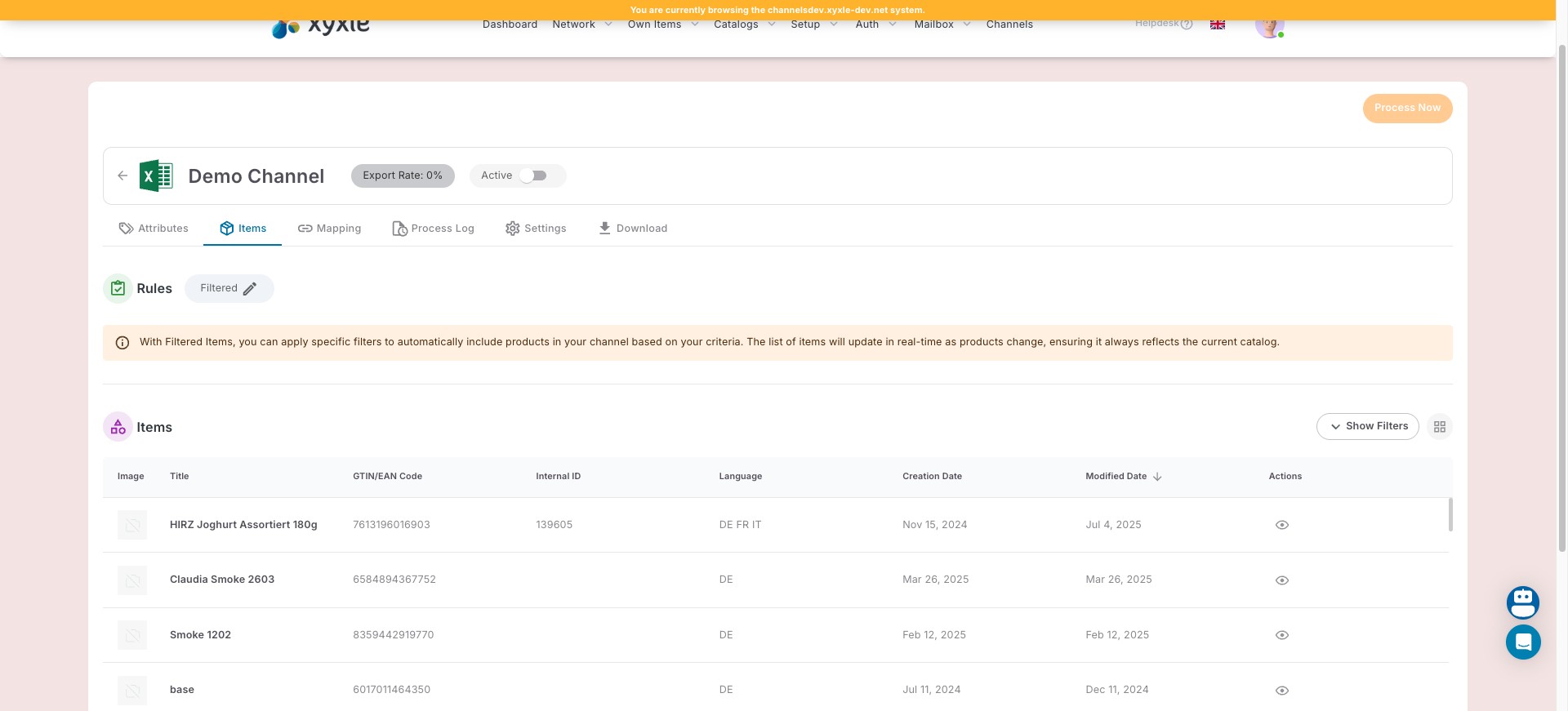The image size is (1568, 711).
Task: Click the back arrow beside Demo Channel
Action: [x=122, y=176]
